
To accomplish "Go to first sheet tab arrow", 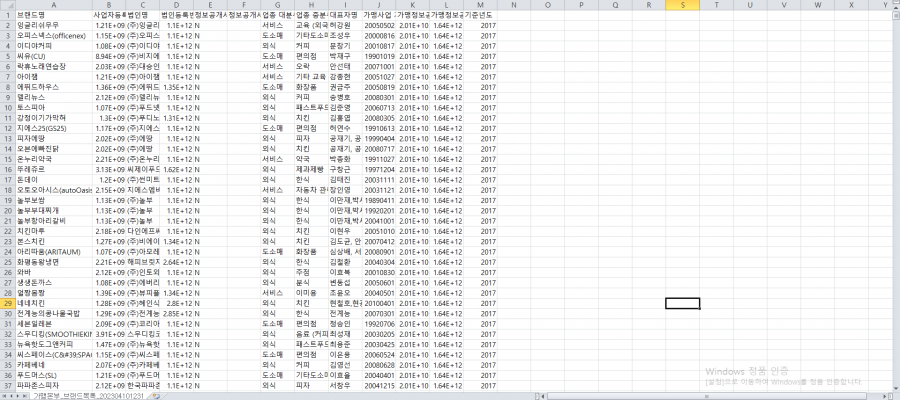I will 5,396.
